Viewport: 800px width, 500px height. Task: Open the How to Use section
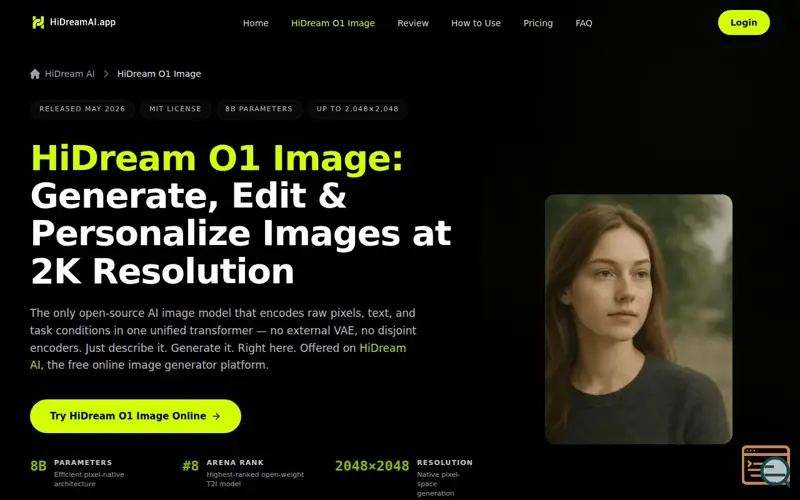476,23
